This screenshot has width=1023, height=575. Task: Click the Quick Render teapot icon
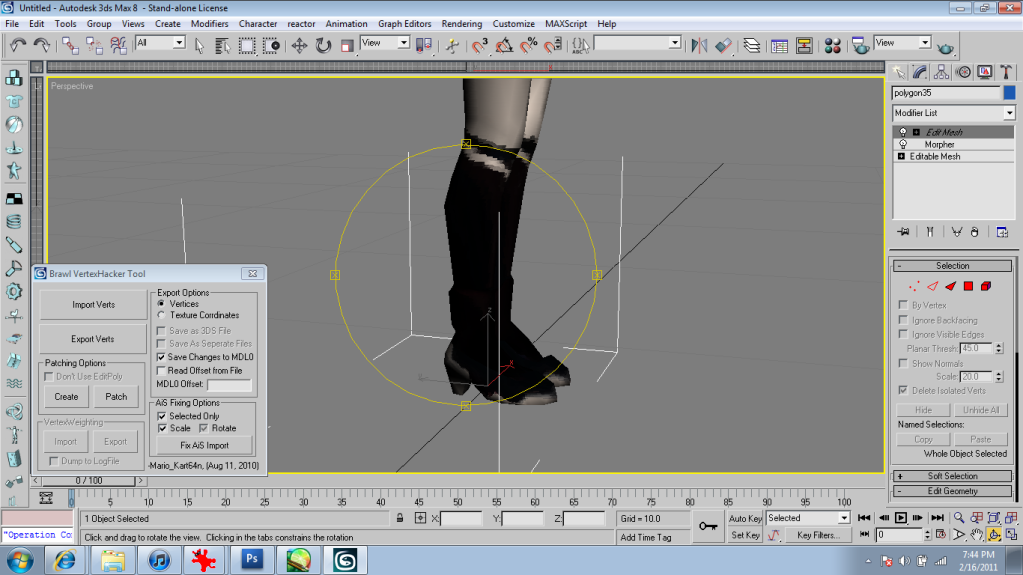pos(945,47)
